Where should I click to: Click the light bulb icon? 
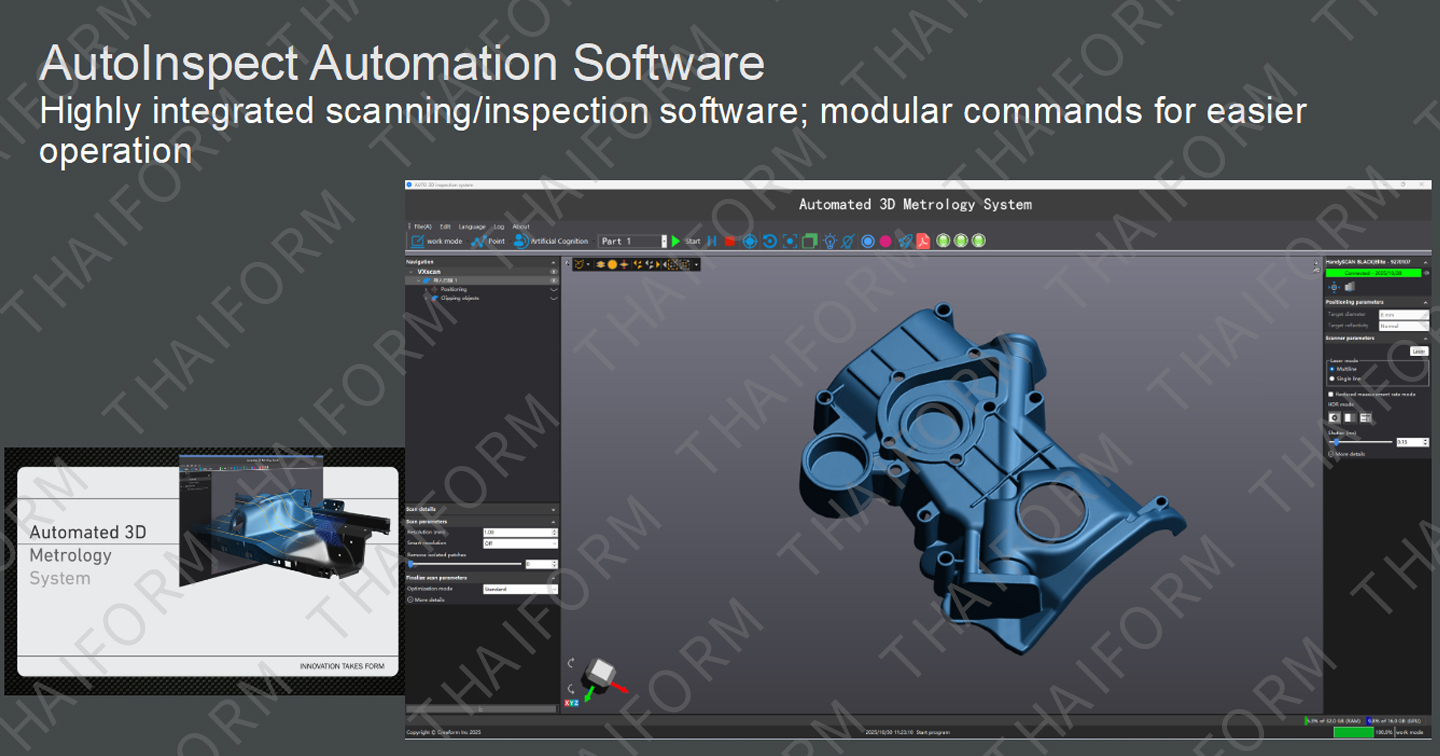coord(829,241)
